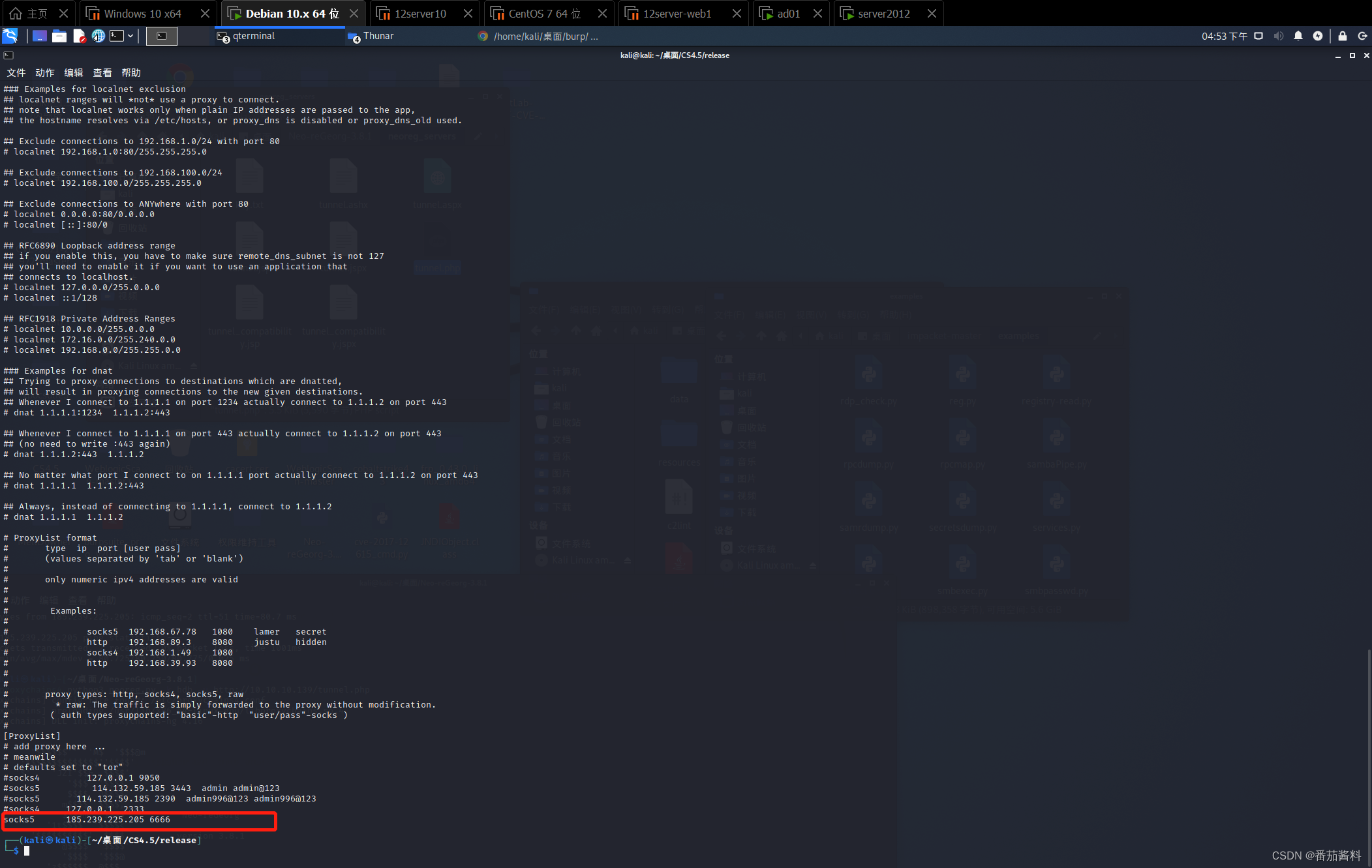Close the server2012 tab
This screenshot has width=1372, height=868.
[932, 13]
